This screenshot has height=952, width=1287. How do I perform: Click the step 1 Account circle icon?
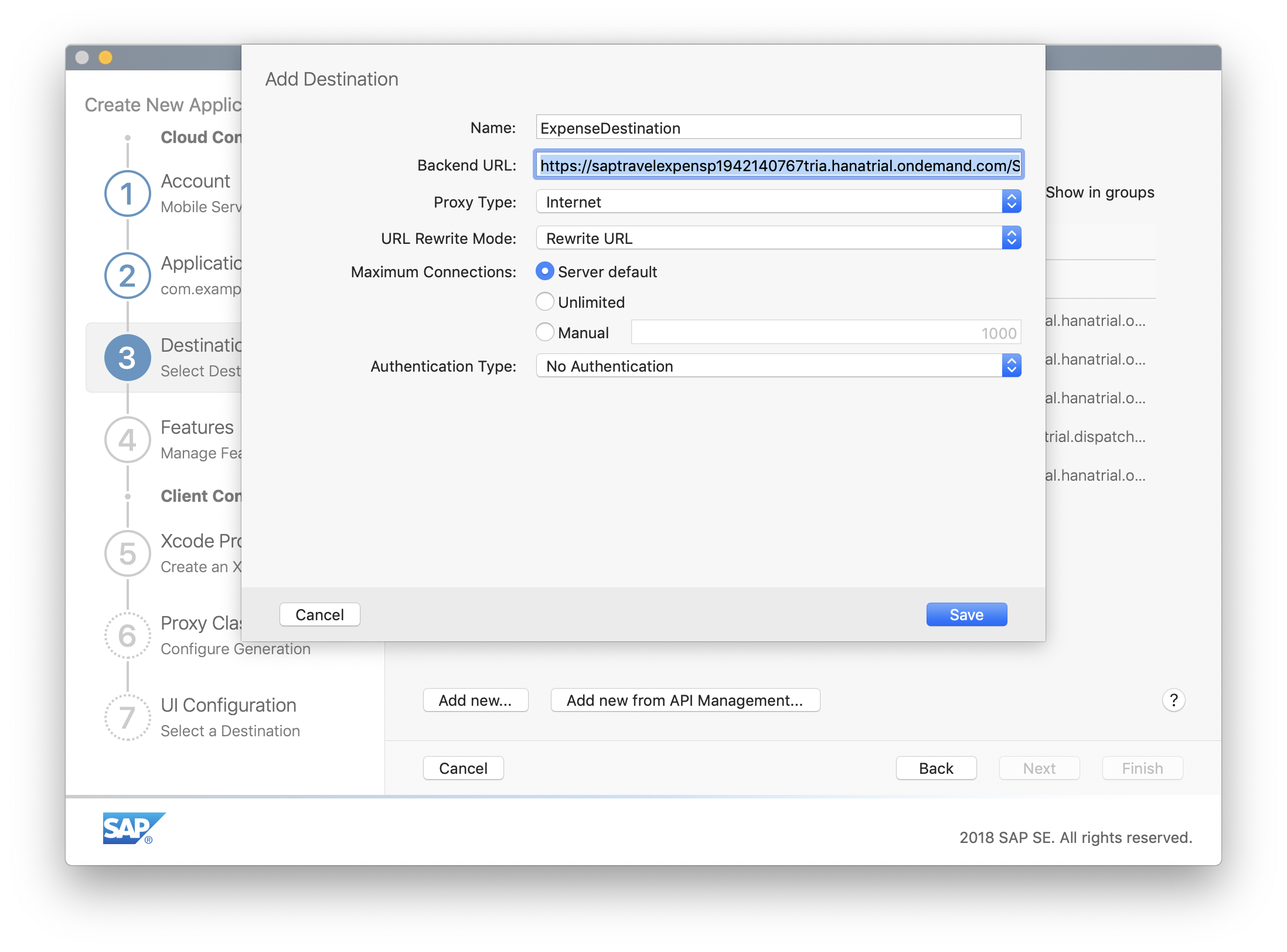coord(127,193)
